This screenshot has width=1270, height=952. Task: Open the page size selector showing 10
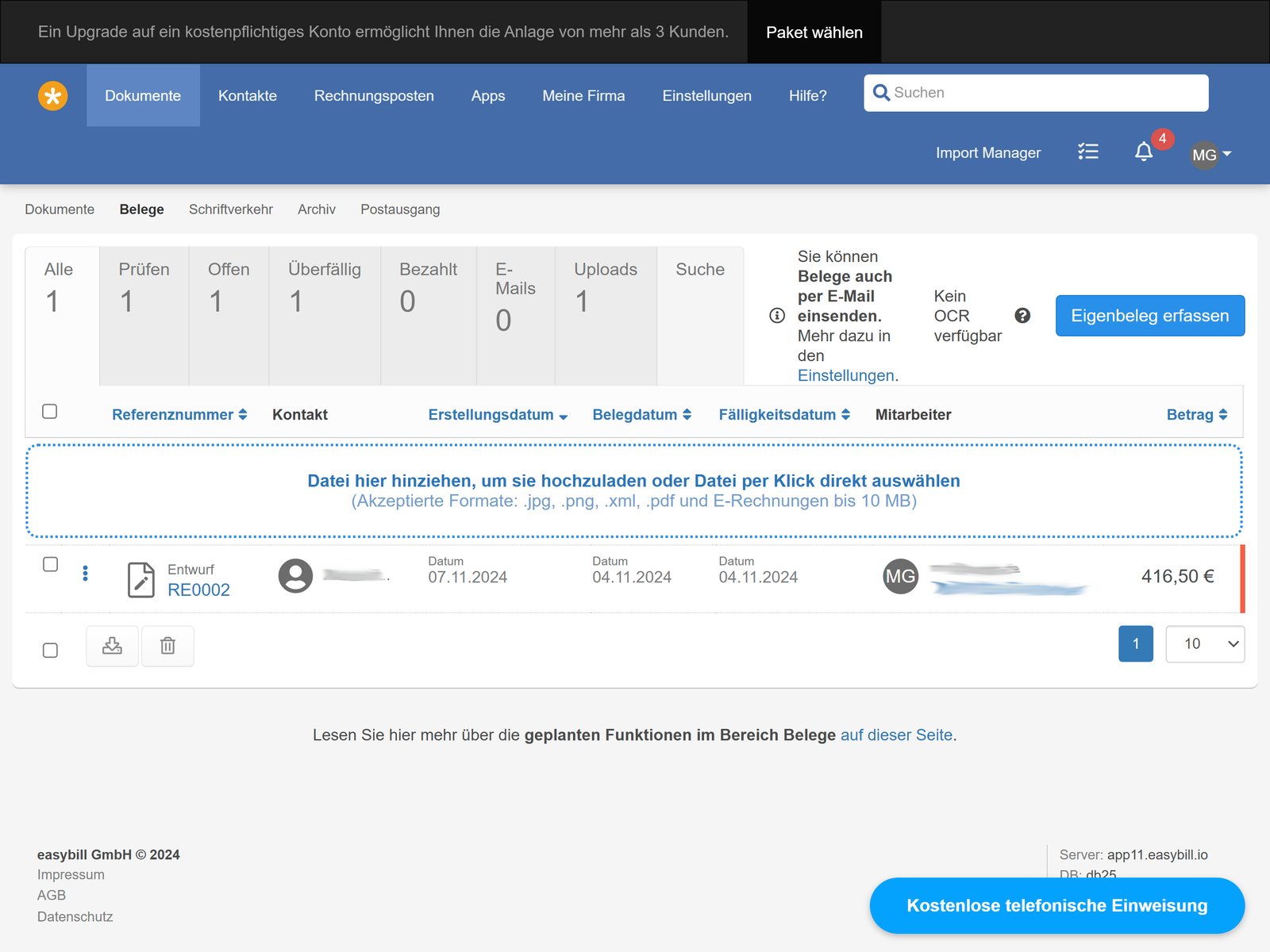pos(1204,644)
